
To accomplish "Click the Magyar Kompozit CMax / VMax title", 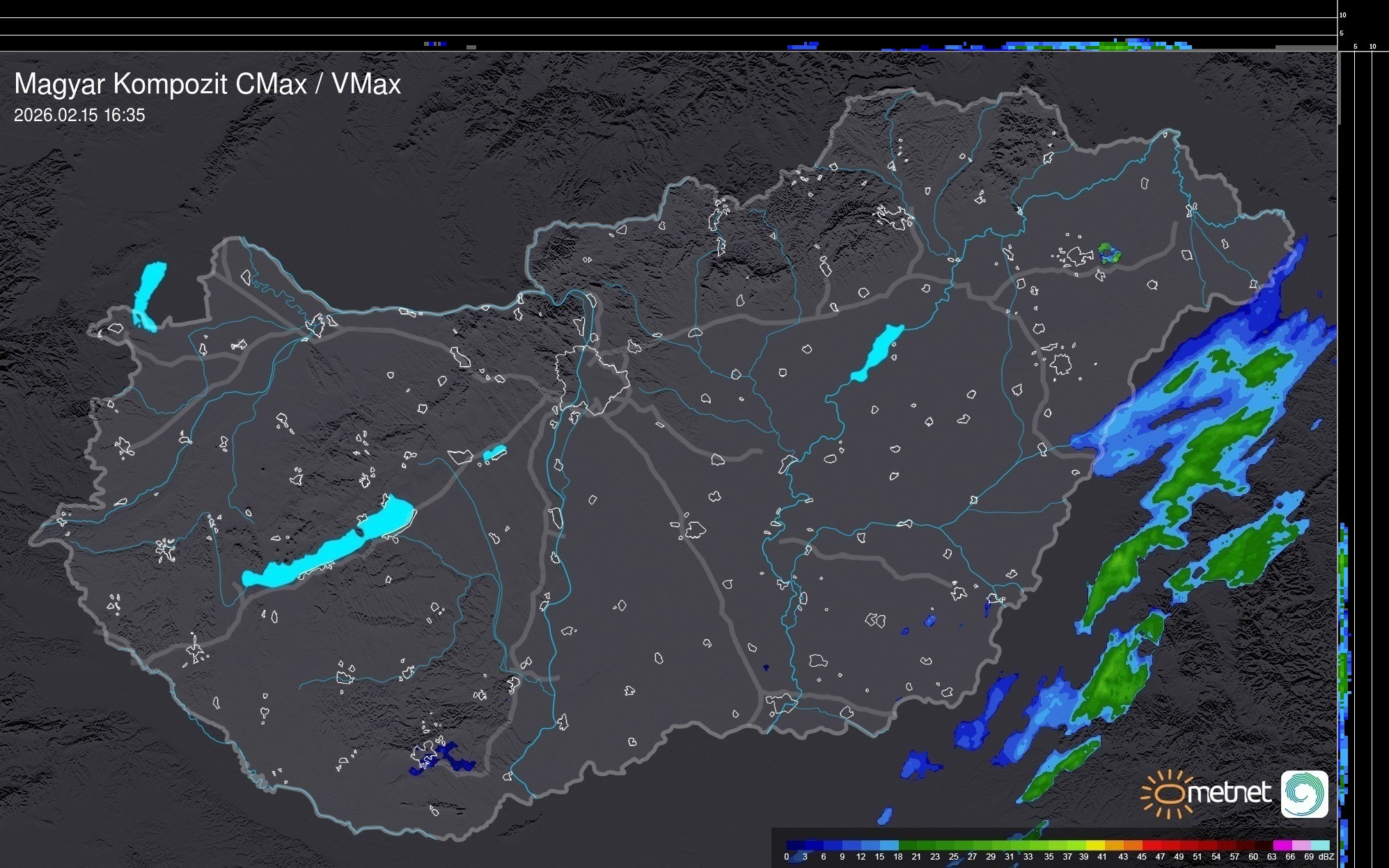I will tap(207, 84).
